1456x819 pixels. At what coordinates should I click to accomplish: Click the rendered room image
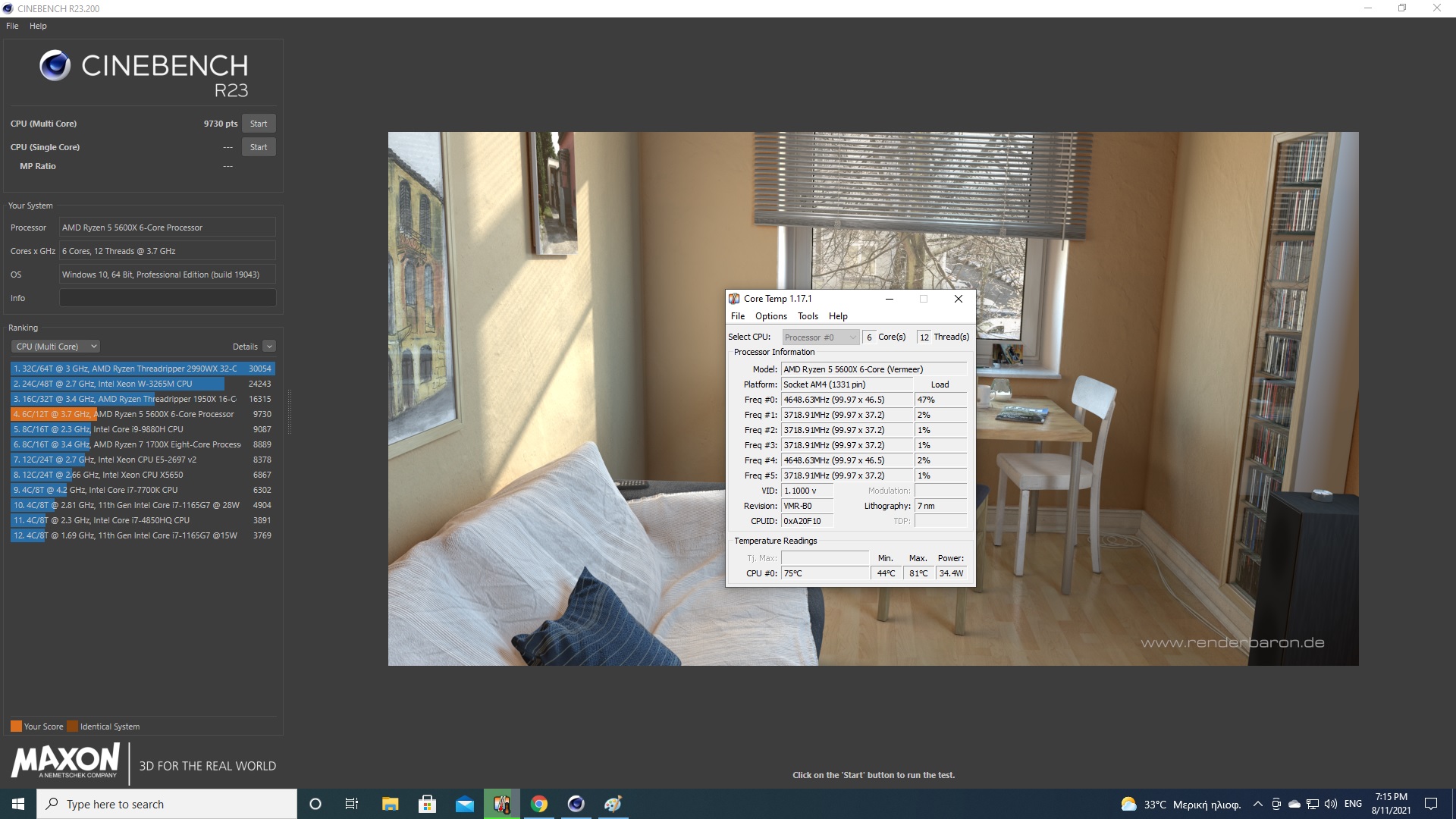coord(873,399)
